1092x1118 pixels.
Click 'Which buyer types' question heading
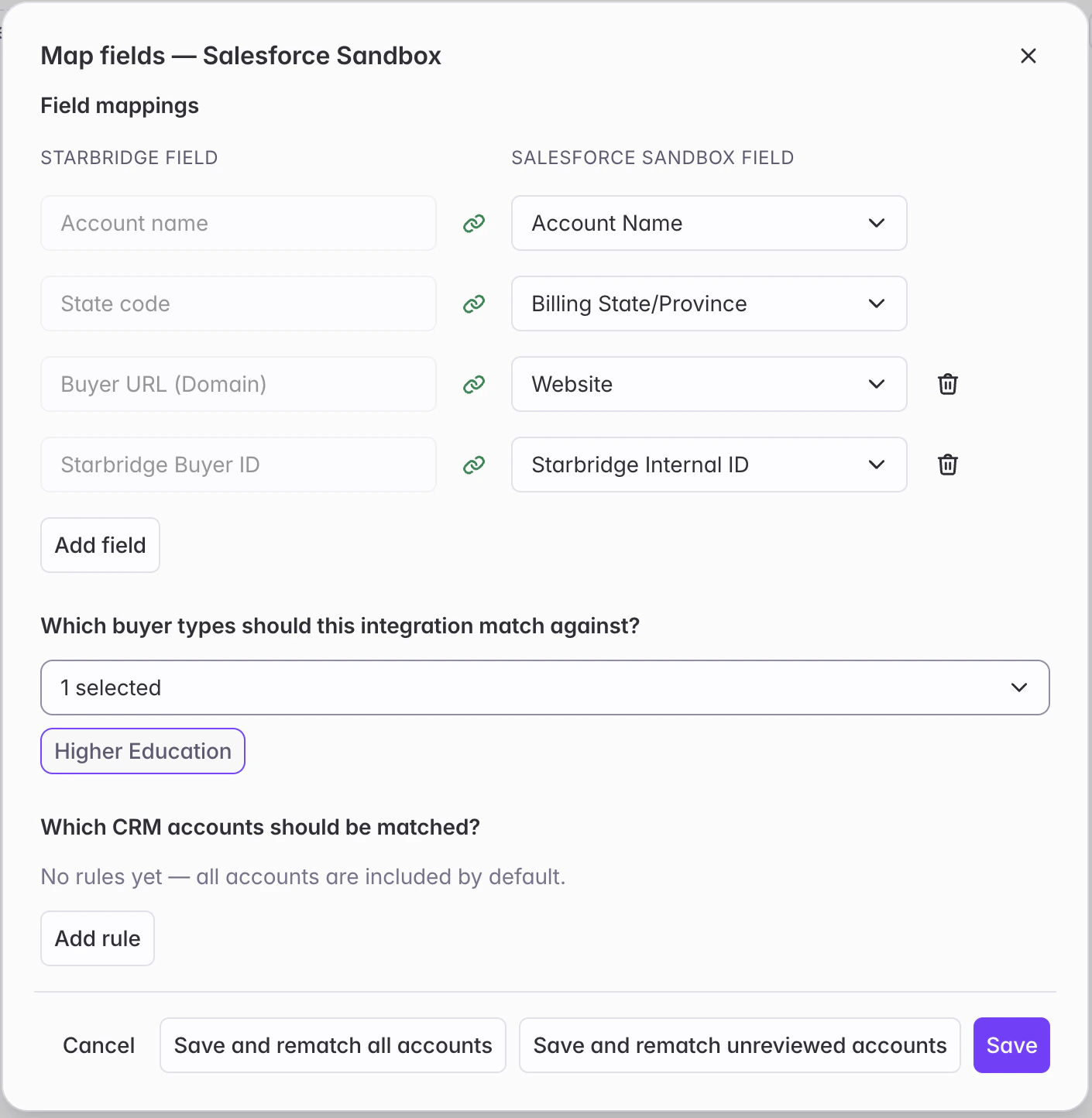pos(341,626)
